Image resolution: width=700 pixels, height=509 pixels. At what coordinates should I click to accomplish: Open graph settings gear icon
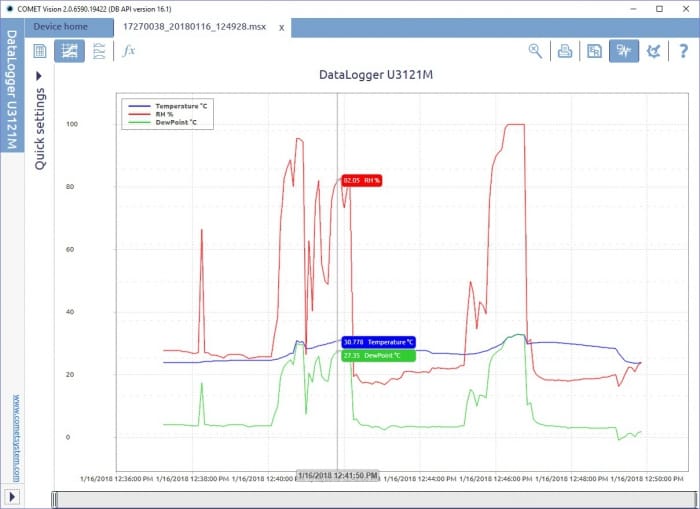point(654,51)
